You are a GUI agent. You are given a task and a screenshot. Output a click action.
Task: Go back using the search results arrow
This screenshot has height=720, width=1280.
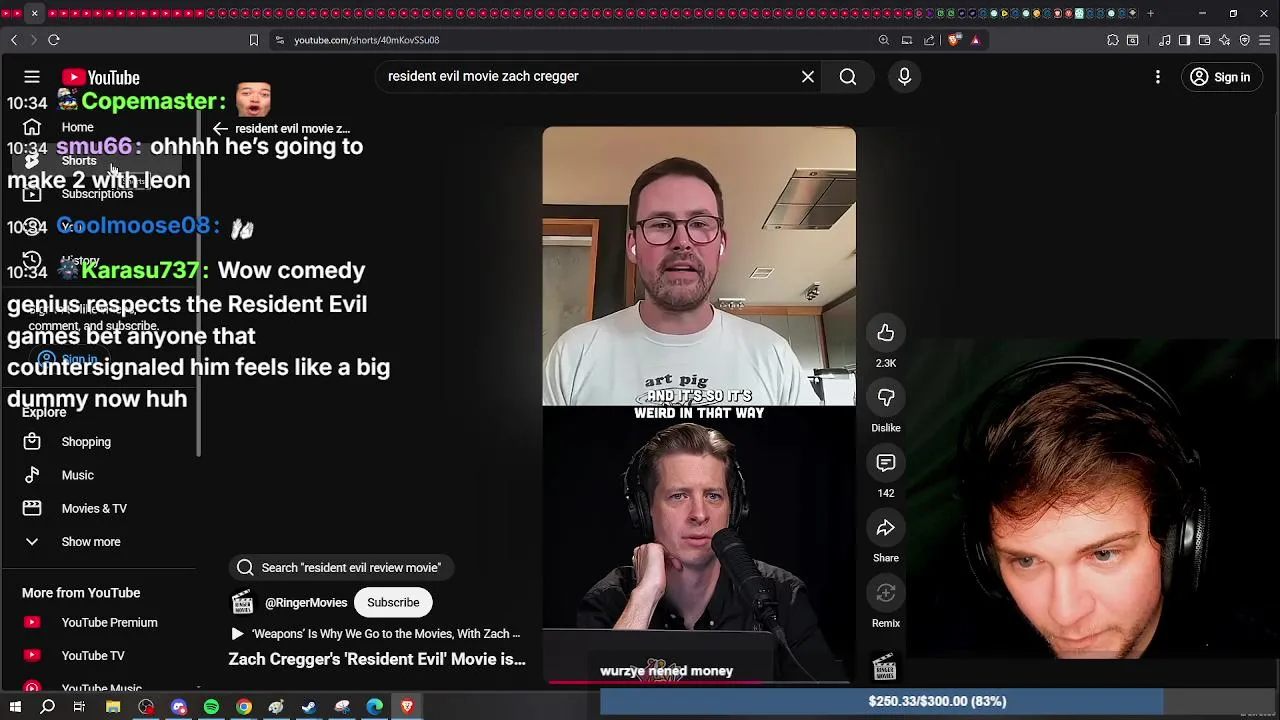pos(220,129)
